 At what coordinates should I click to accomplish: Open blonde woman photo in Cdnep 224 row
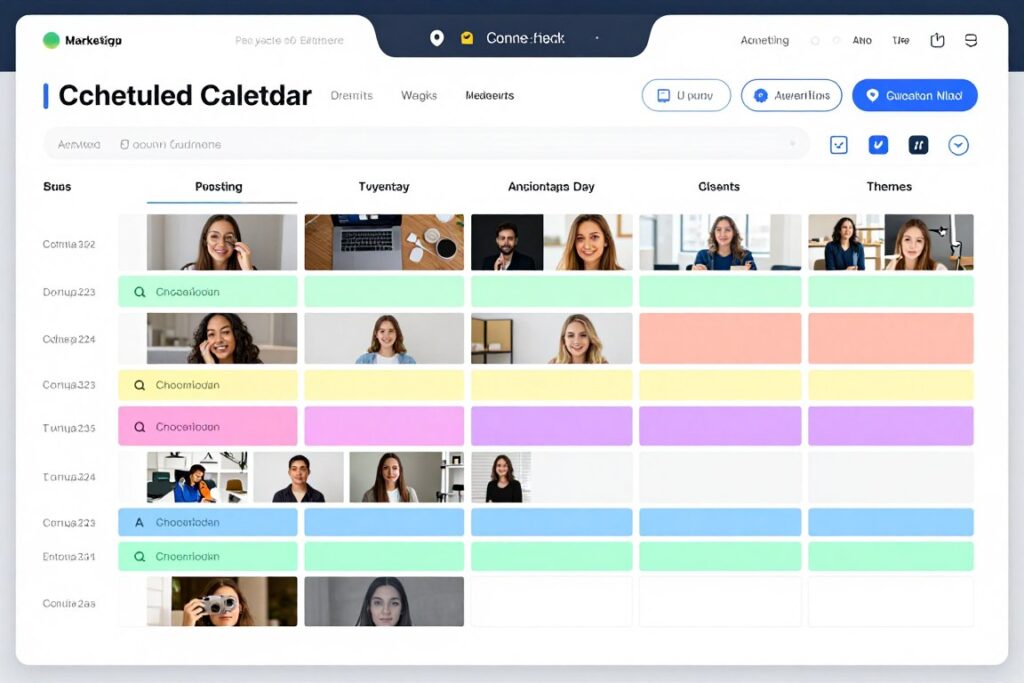pos(551,338)
